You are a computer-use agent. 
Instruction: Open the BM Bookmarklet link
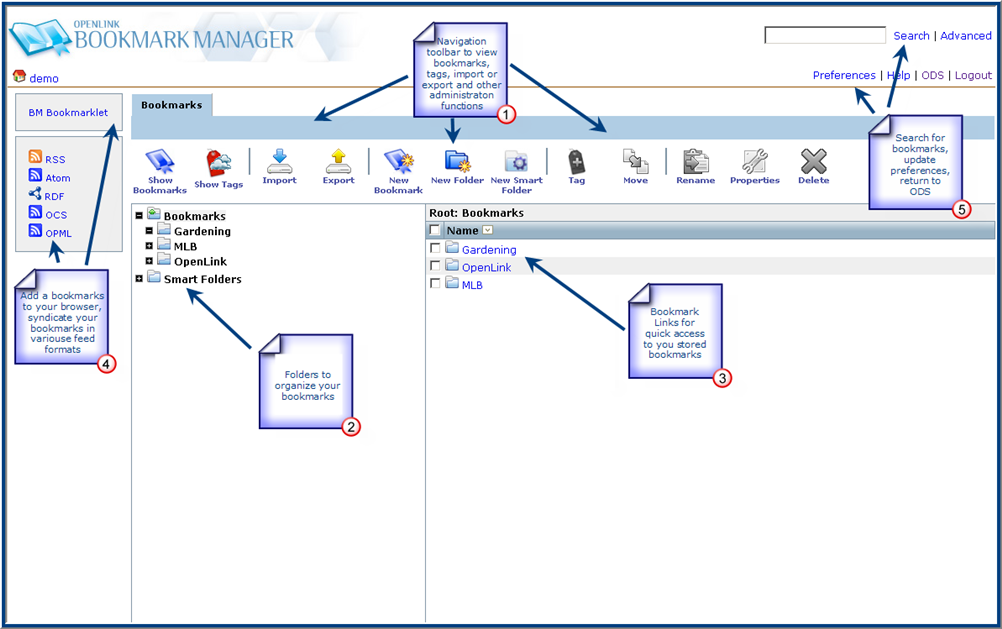pos(68,113)
